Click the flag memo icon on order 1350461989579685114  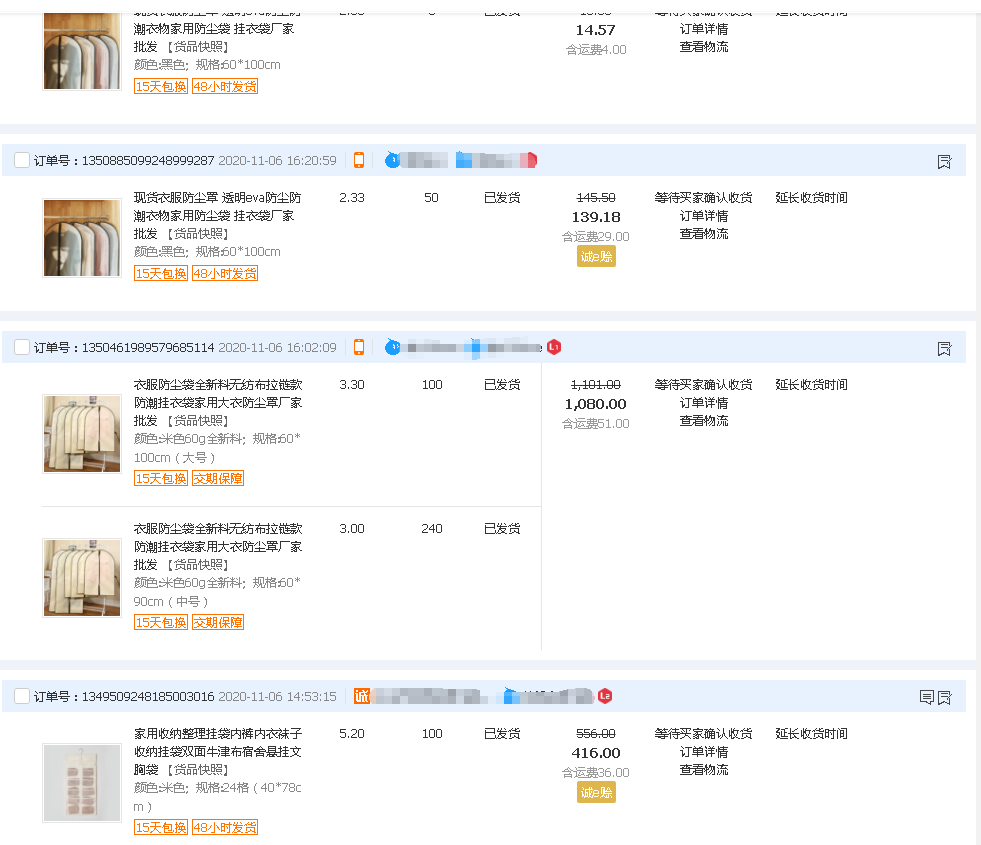[944, 348]
